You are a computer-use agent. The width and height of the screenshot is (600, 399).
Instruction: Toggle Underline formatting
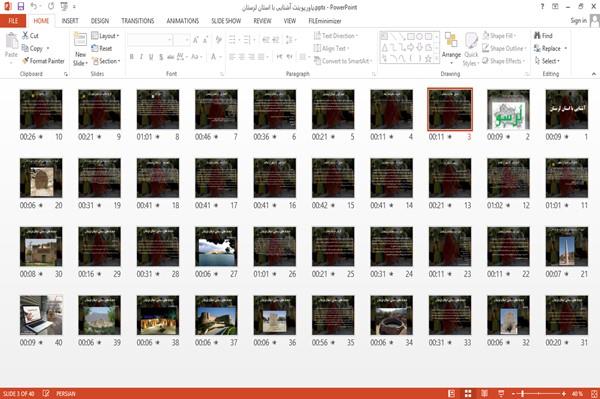pyautogui.click(x=151, y=57)
